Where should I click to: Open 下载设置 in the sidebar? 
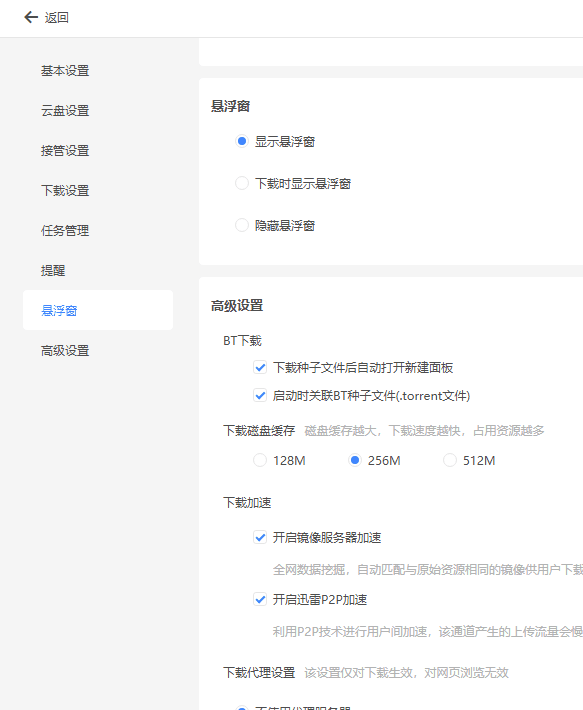pos(65,190)
